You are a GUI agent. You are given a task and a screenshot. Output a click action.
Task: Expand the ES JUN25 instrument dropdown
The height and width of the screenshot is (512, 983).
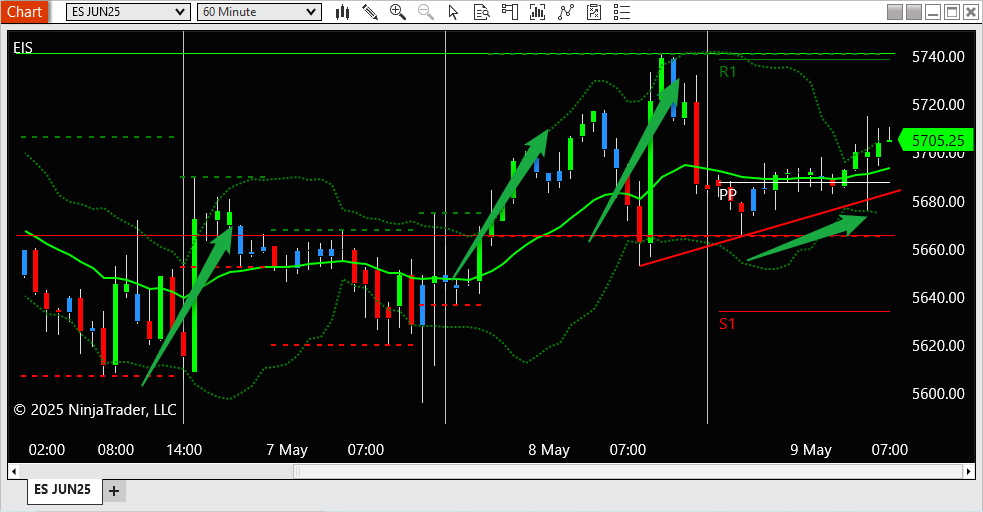coord(128,12)
